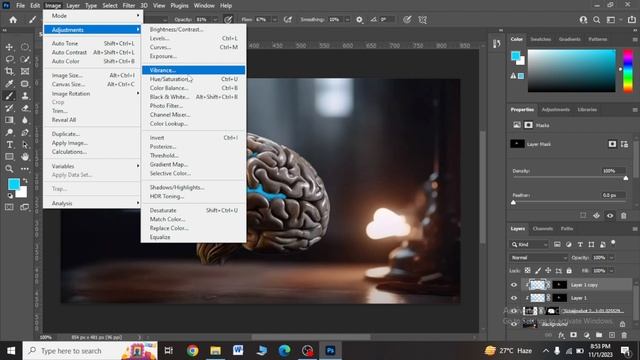The image size is (640, 360).
Task: Switch to the Channels tab
Action: tap(543, 229)
